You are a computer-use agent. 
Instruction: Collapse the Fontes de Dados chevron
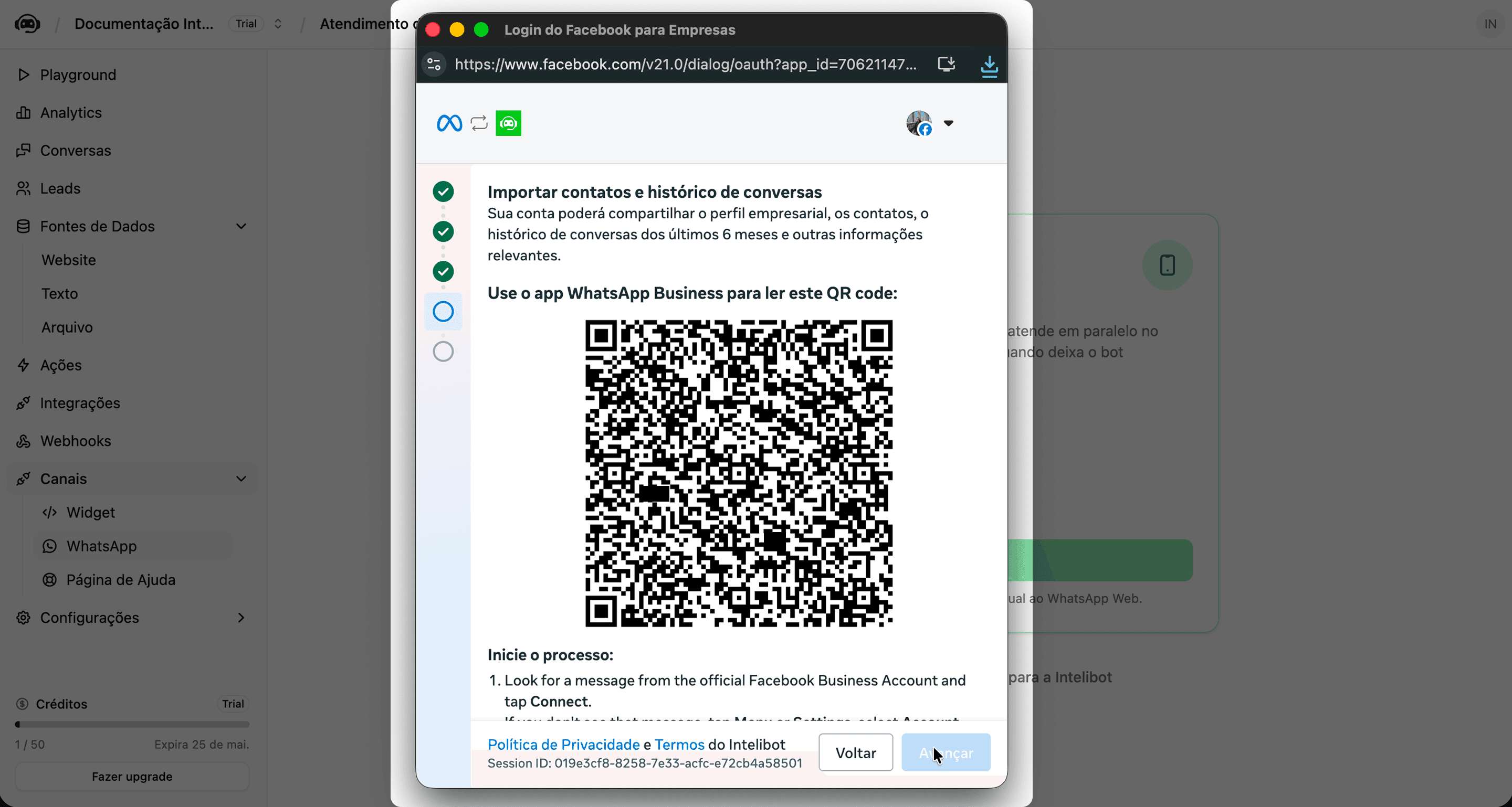tap(240, 226)
